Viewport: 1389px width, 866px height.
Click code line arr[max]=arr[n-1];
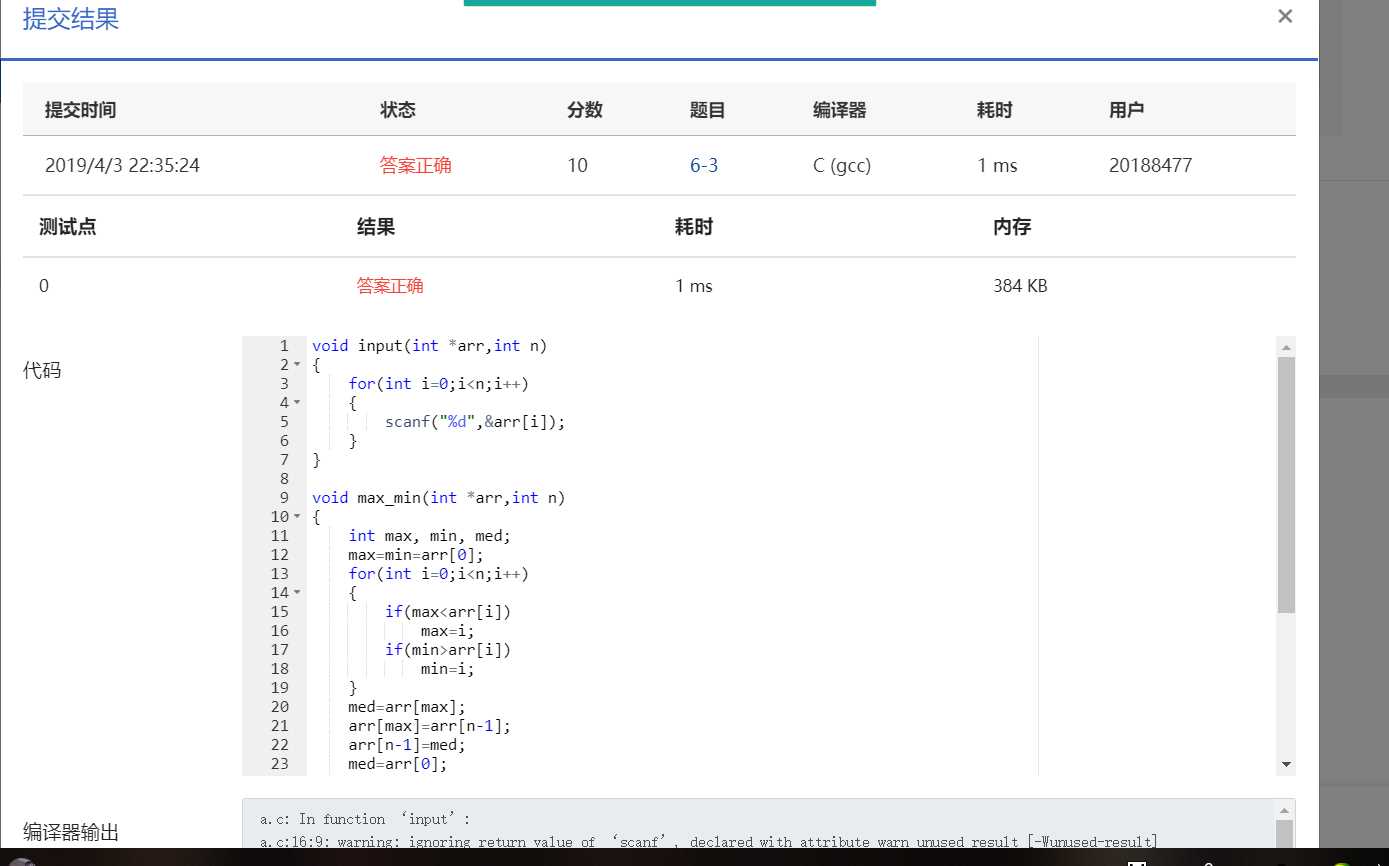point(430,726)
